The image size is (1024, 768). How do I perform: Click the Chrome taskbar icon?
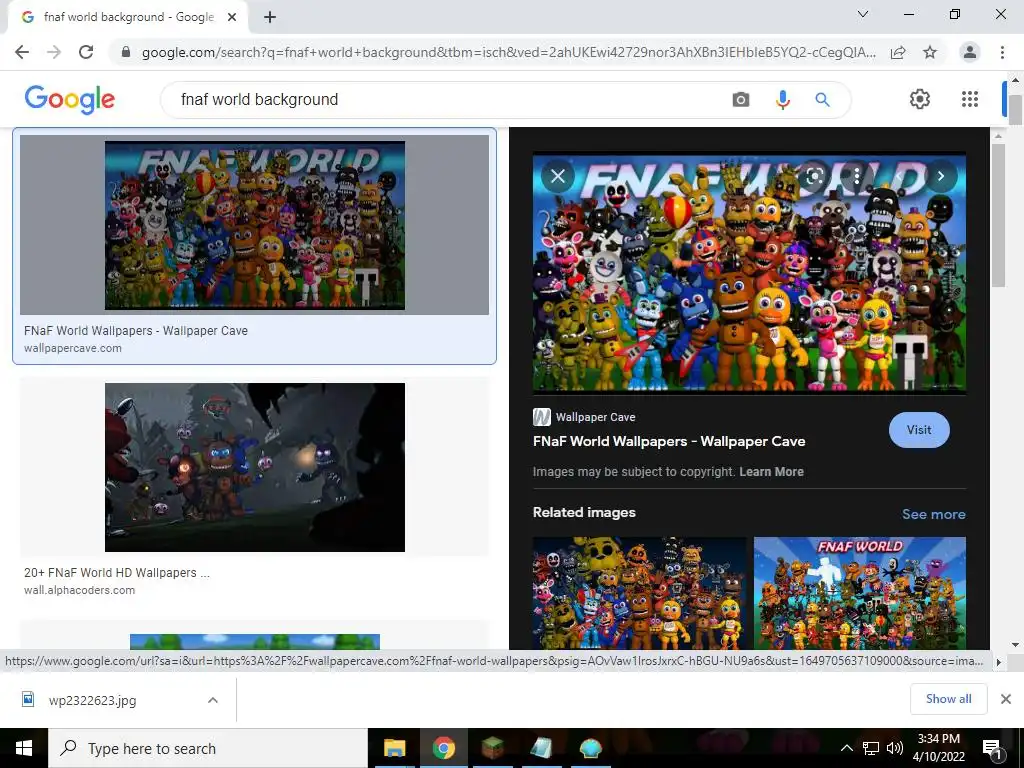pos(443,748)
